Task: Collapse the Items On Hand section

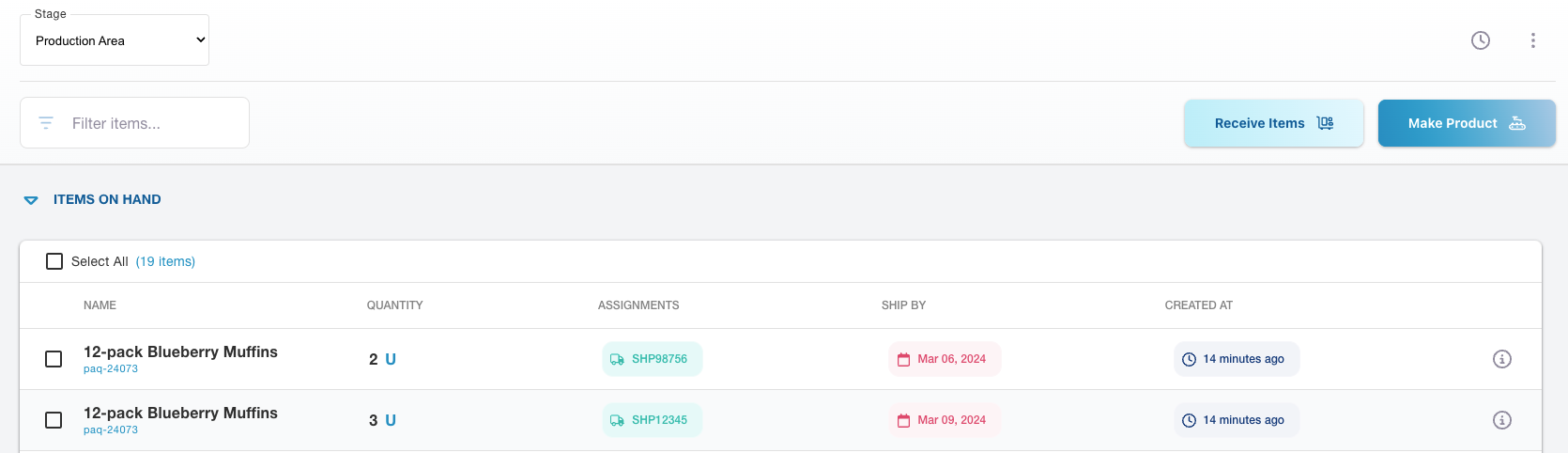Action: pos(31,200)
